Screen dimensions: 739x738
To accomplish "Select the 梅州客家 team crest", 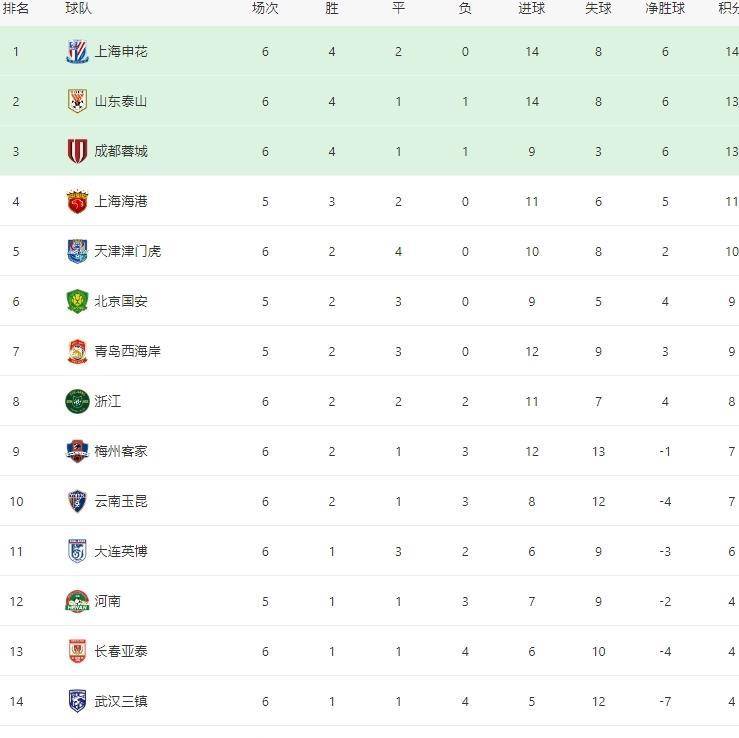I will (x=77, y=451).
